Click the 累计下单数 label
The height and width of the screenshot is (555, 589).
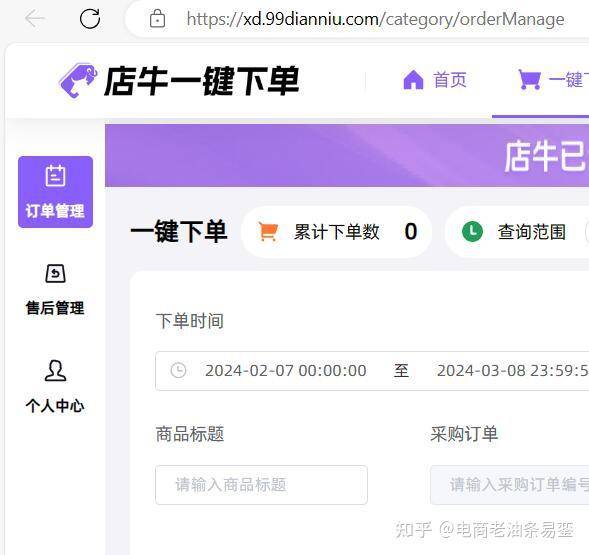point(337,232)
